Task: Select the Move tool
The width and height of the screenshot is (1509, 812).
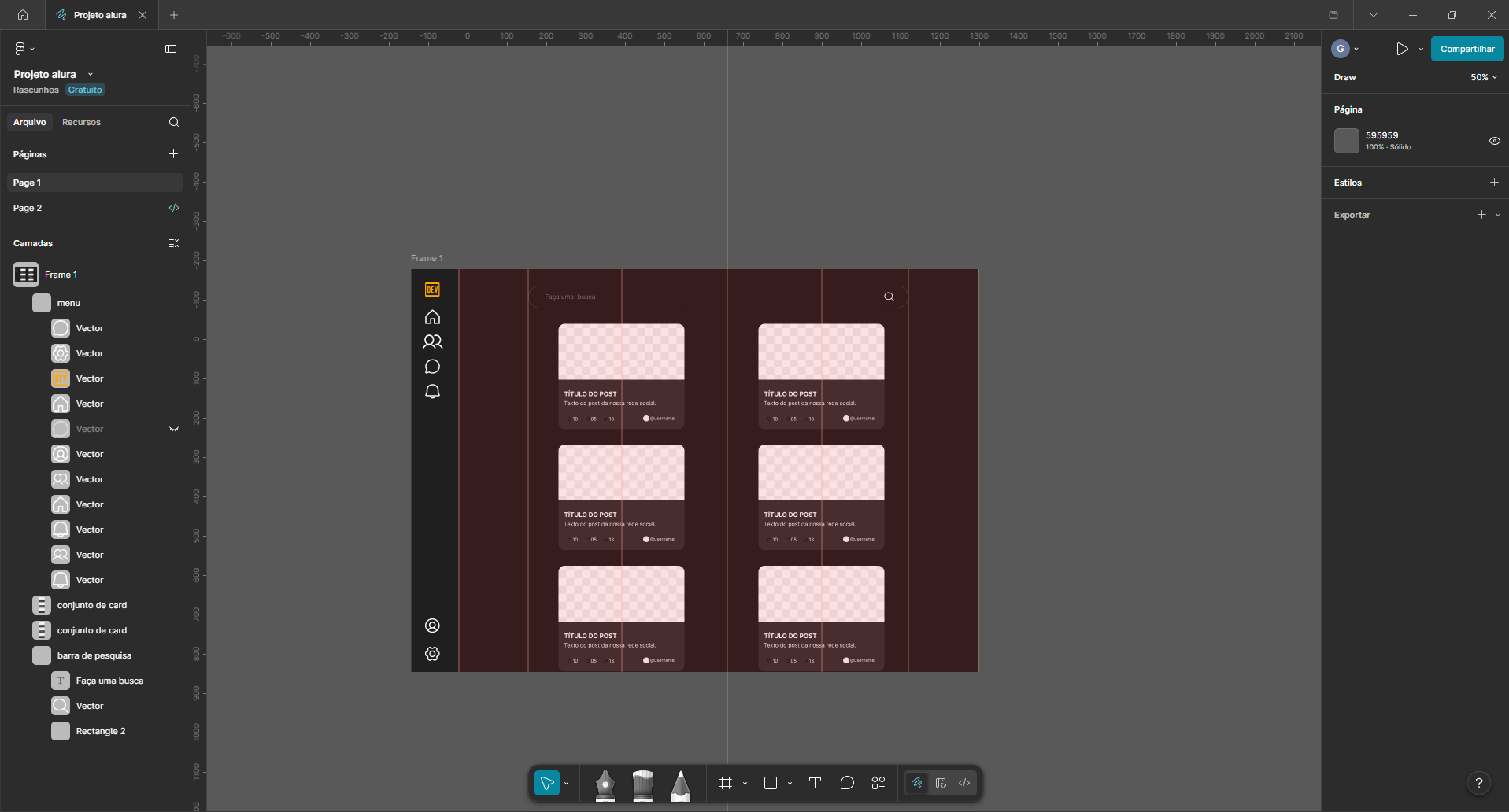Action: click(x=547, y=783)
